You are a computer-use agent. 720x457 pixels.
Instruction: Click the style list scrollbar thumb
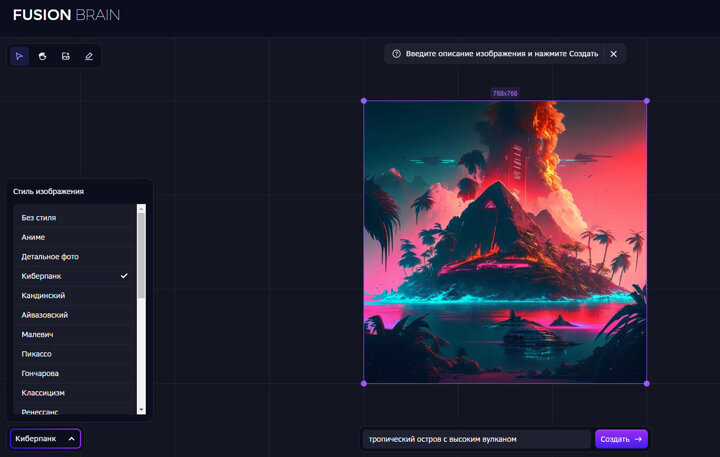141,255
